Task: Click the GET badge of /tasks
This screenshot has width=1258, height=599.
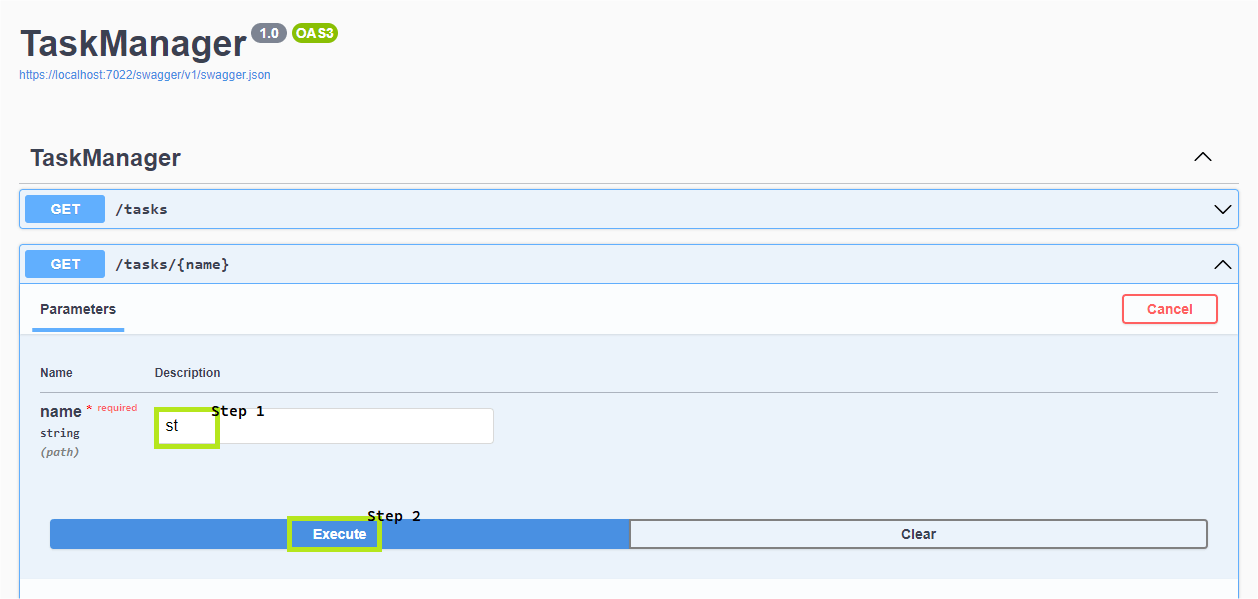Action: point(65,209)
